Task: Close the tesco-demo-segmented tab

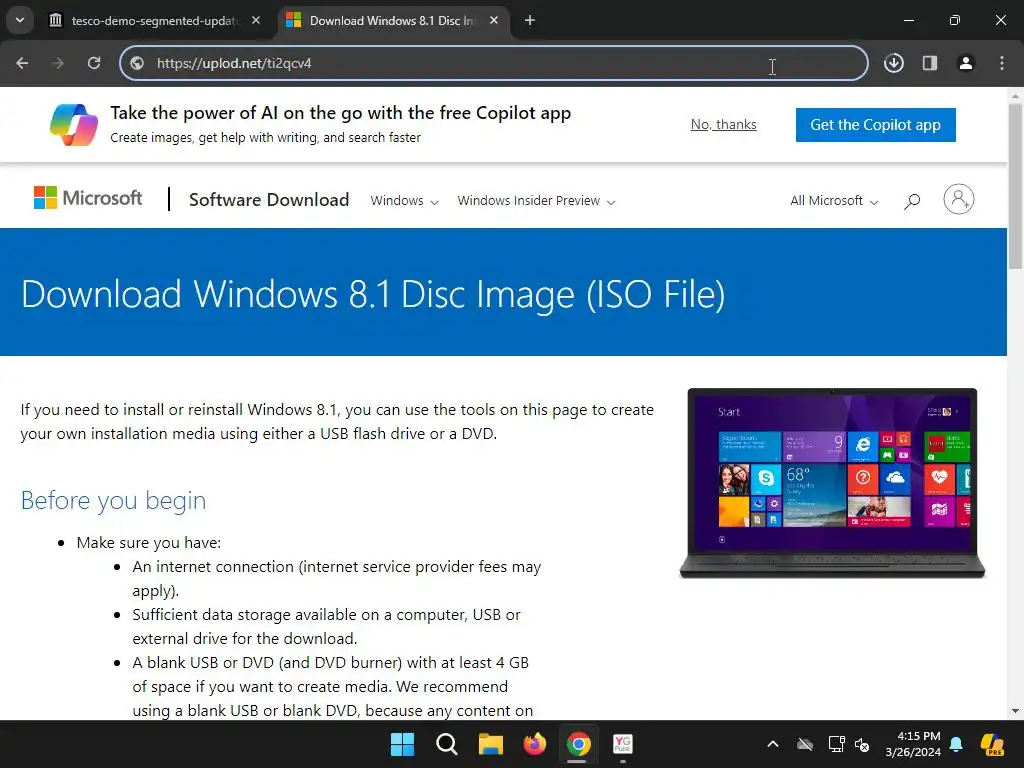Action: [256, 21]
